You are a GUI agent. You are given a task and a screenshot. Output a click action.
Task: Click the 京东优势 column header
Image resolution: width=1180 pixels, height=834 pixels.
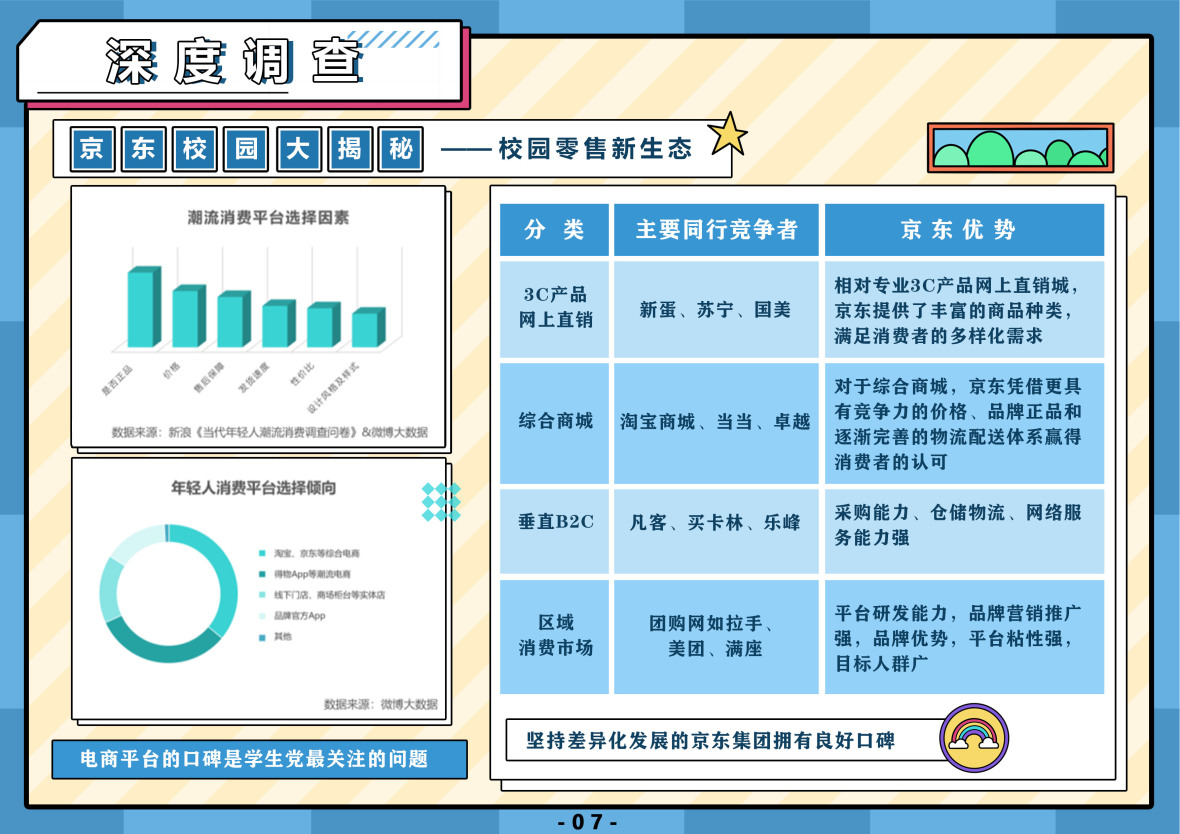[x=965, y=230]
